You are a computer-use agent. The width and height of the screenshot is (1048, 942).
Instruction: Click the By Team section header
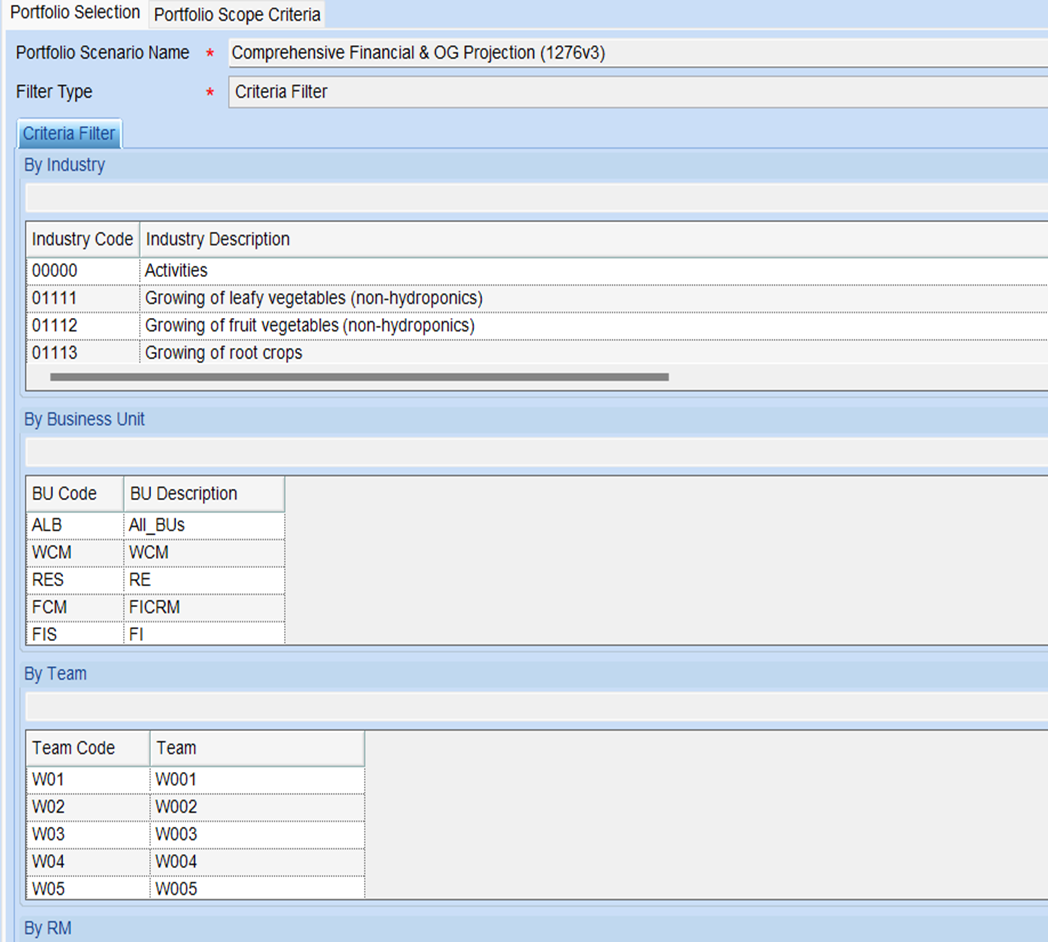[55, 673]
